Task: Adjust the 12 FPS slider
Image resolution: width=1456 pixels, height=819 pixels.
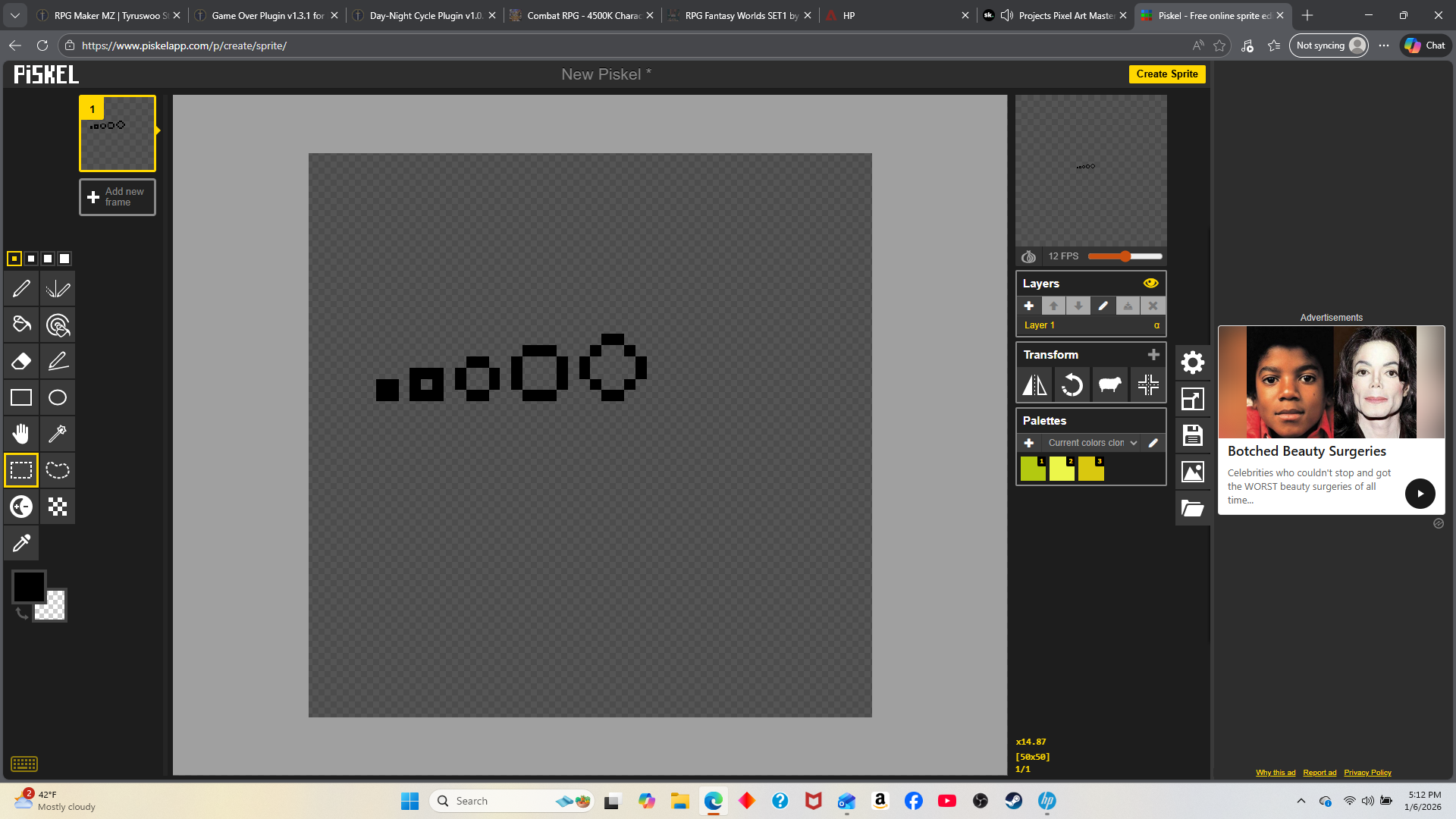Action: pyautogui.click(x=1125, y=256)
